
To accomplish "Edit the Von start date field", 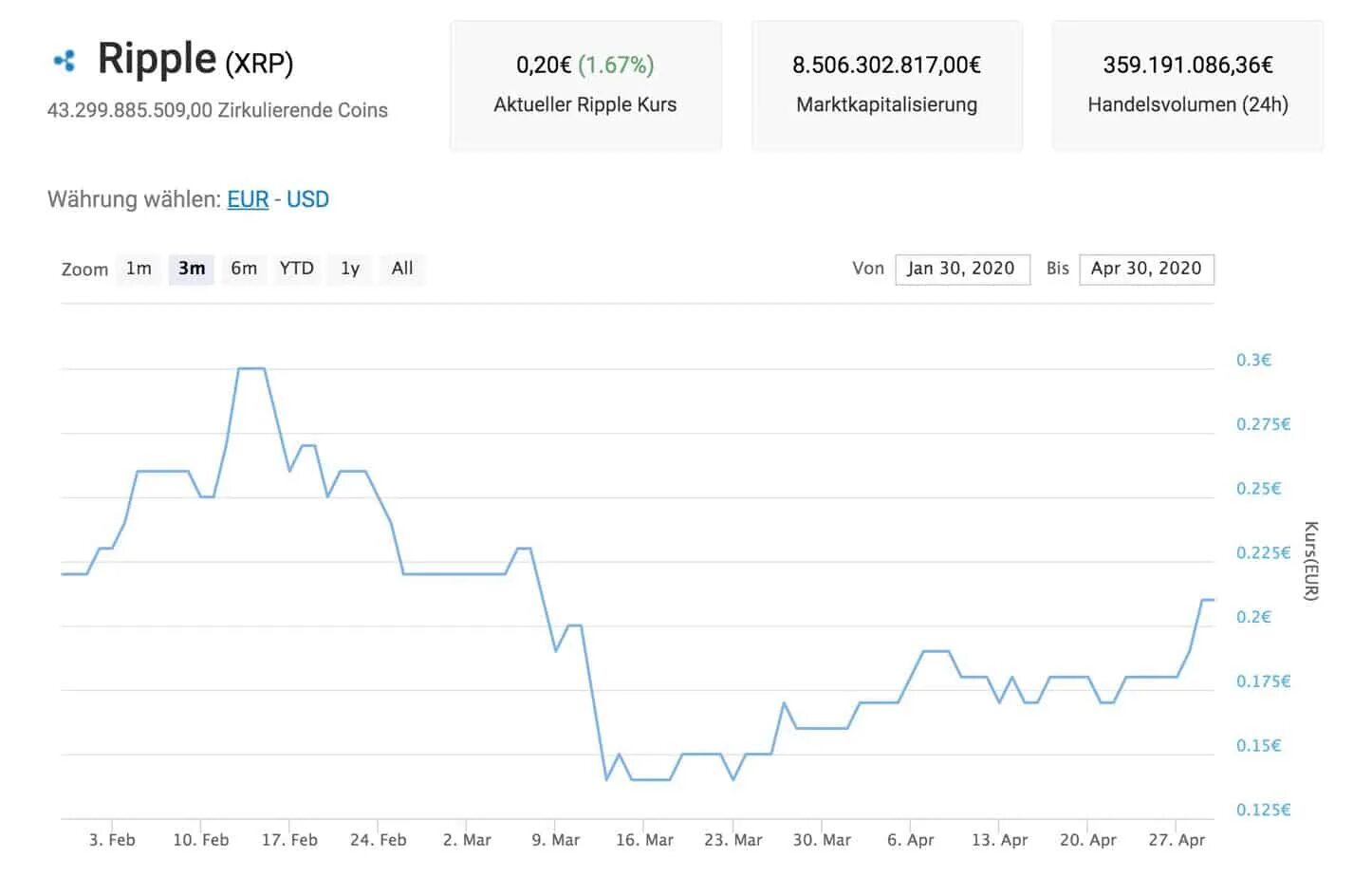I will [x=962, y=270].
